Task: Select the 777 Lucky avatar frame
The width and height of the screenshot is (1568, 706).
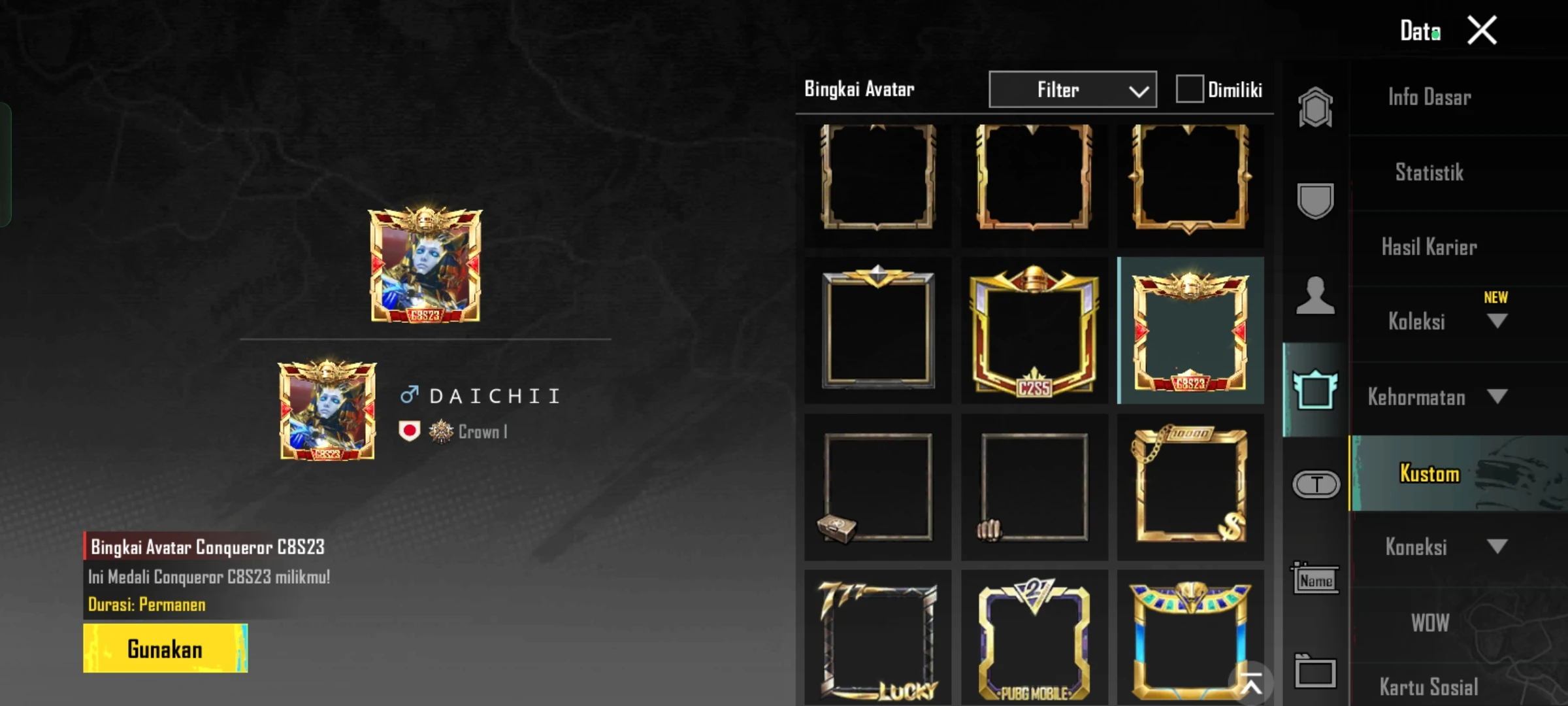Action: click(877, 639)
